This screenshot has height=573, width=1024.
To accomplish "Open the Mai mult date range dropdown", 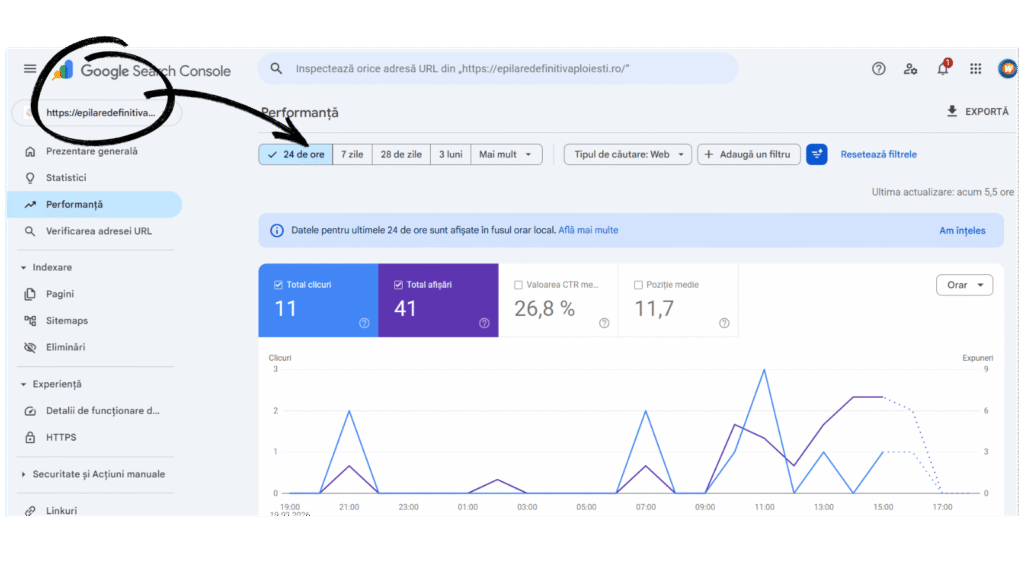I will [509, 154].
